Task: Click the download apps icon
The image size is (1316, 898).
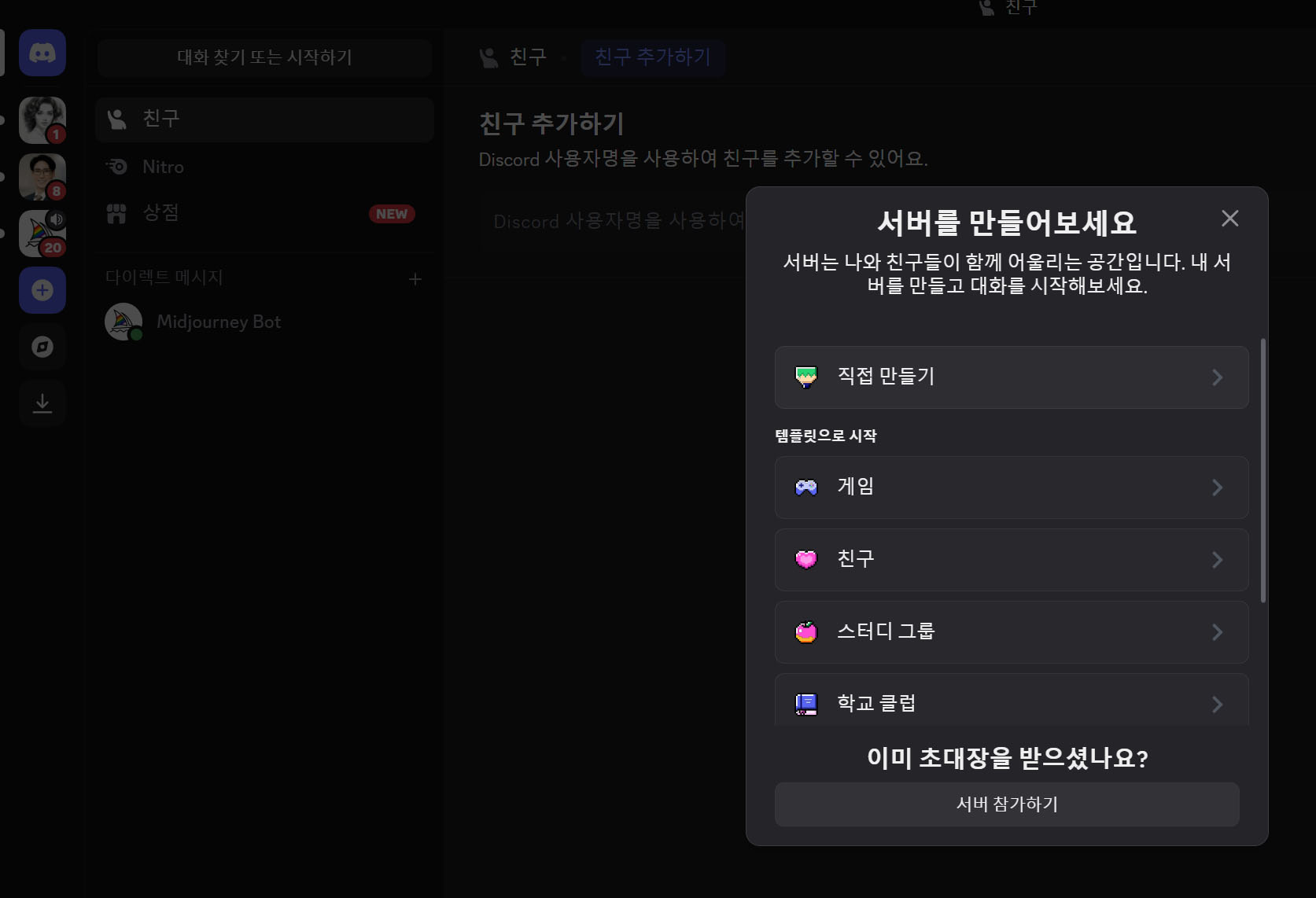Action: pyautogui.click(x=42, y=403)
